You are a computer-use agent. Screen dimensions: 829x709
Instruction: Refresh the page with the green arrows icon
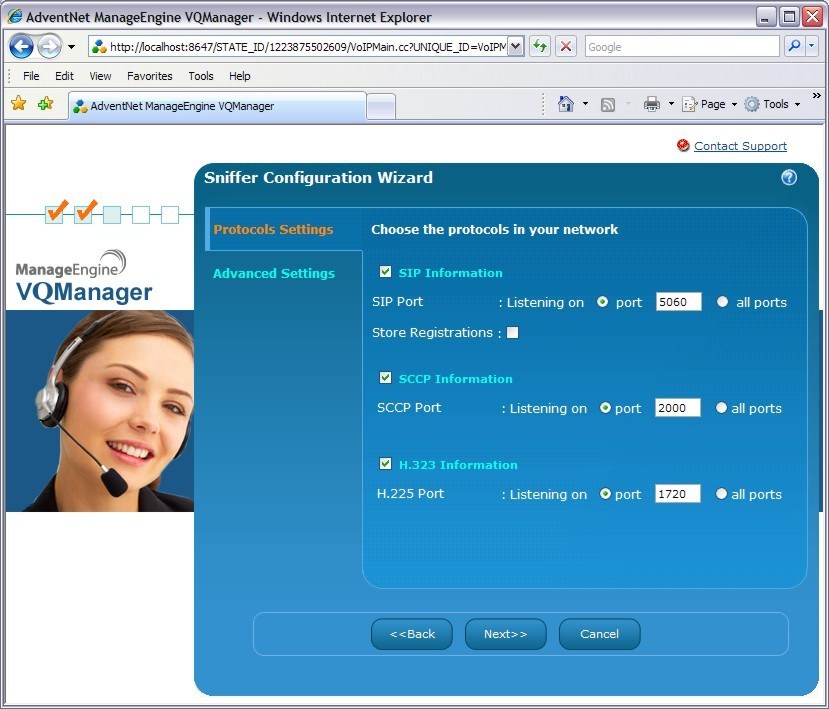pyautogui.click(x=540, y=47)
